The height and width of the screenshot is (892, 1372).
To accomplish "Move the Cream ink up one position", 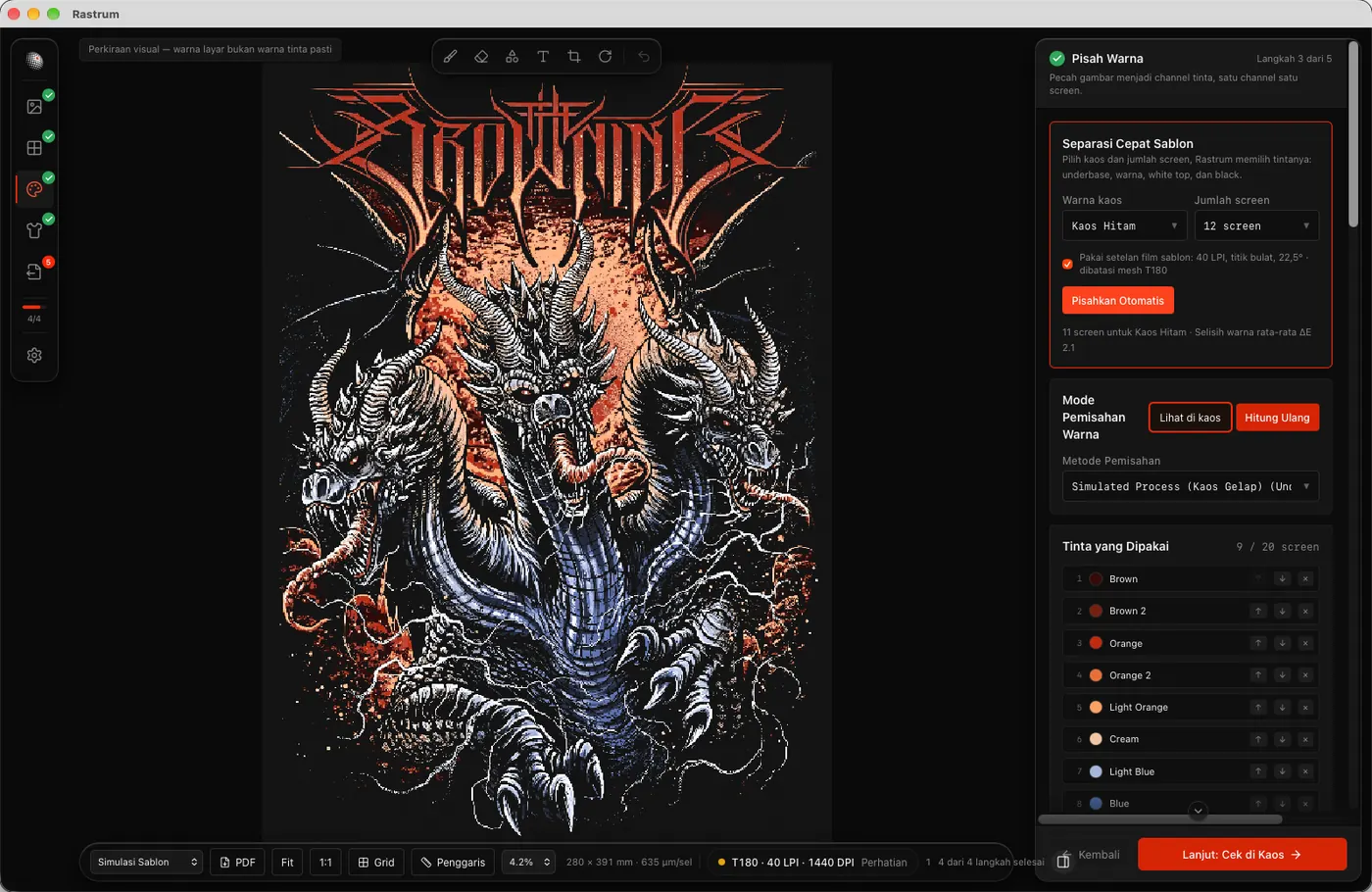I will (1258, 739).
